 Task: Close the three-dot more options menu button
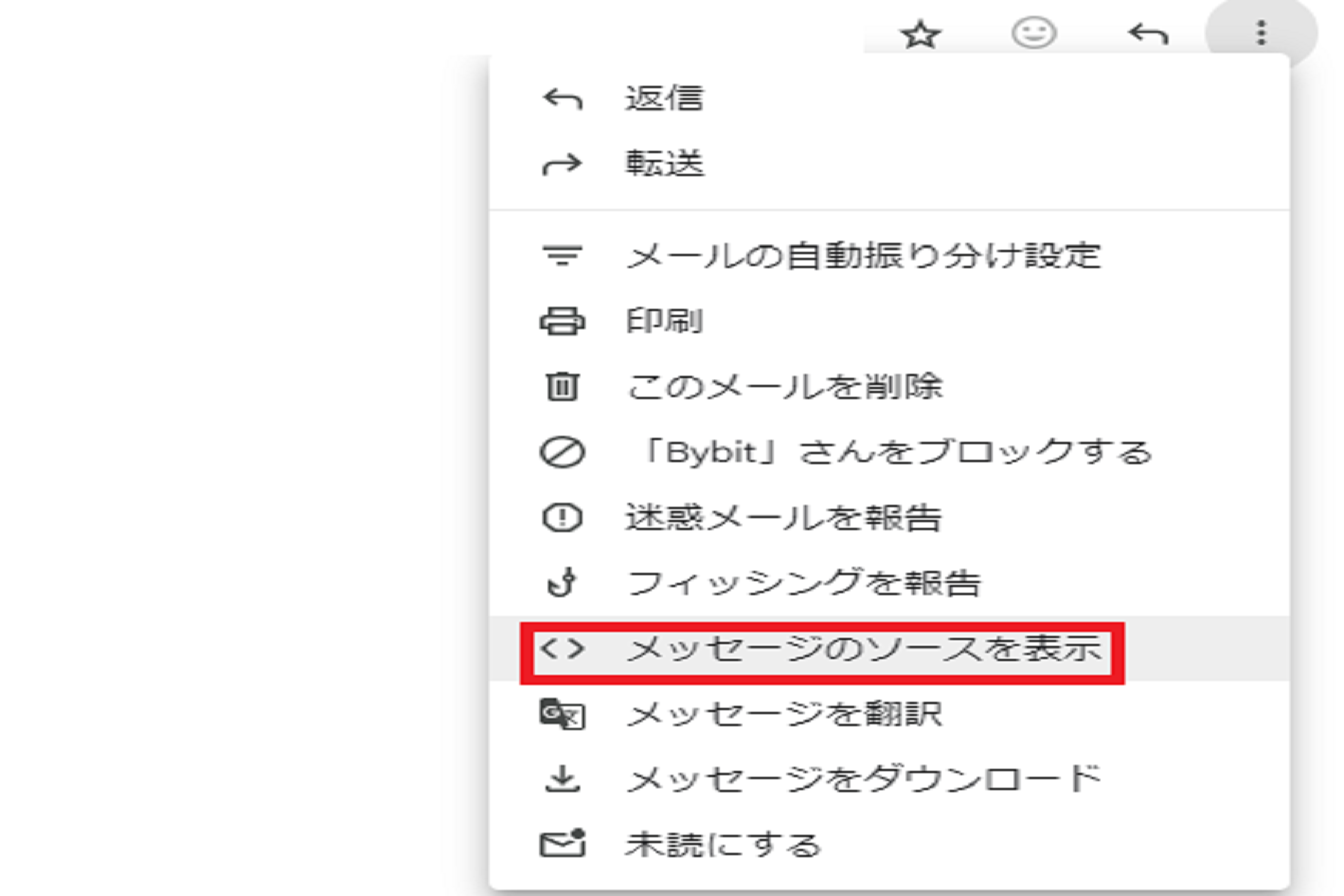coord(1262,34)
